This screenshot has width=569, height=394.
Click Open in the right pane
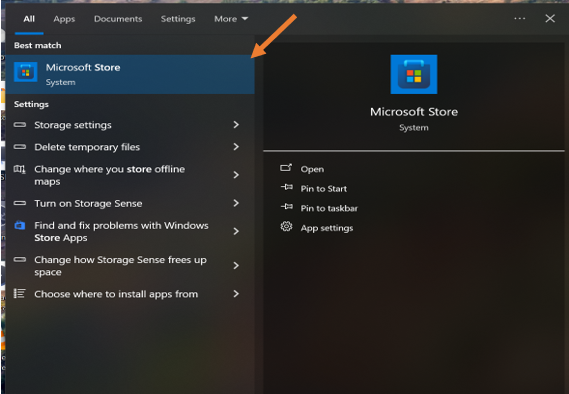coord(312,169)
